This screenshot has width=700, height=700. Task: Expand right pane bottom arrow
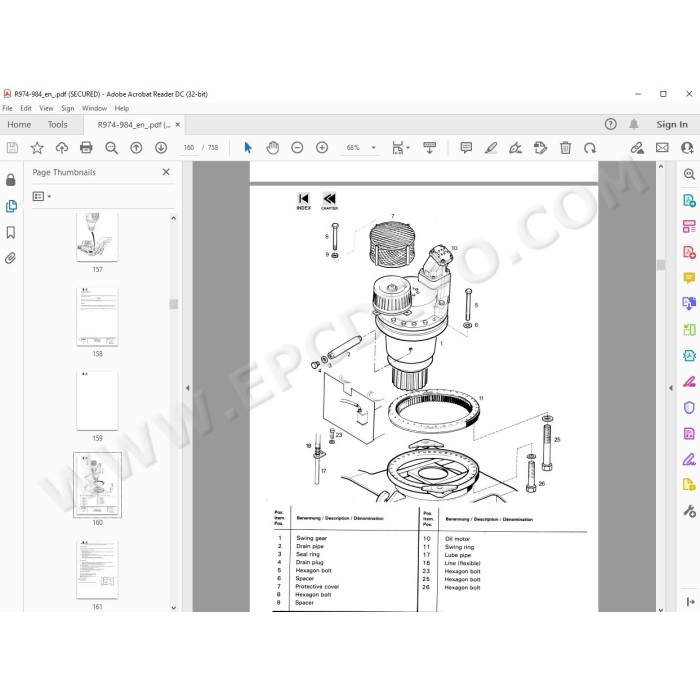click(690, 602)
